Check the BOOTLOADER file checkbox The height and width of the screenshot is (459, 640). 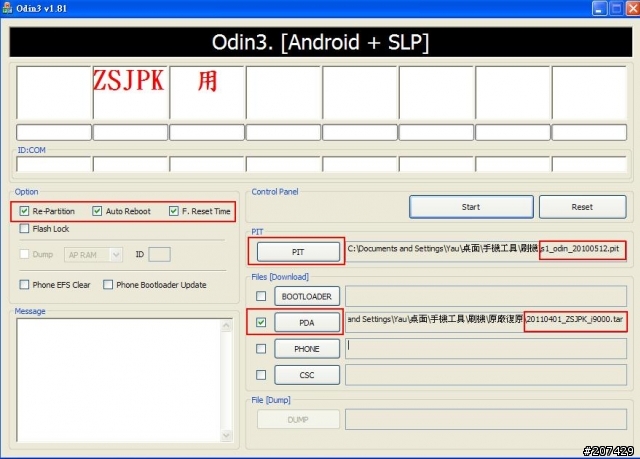[261, 296]
